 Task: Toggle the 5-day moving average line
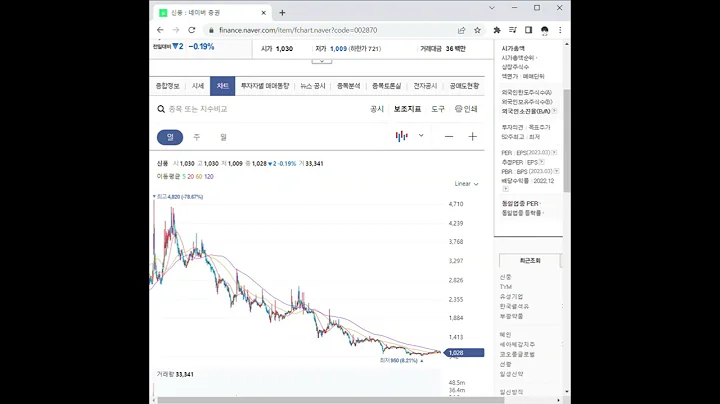pos(184,177)
